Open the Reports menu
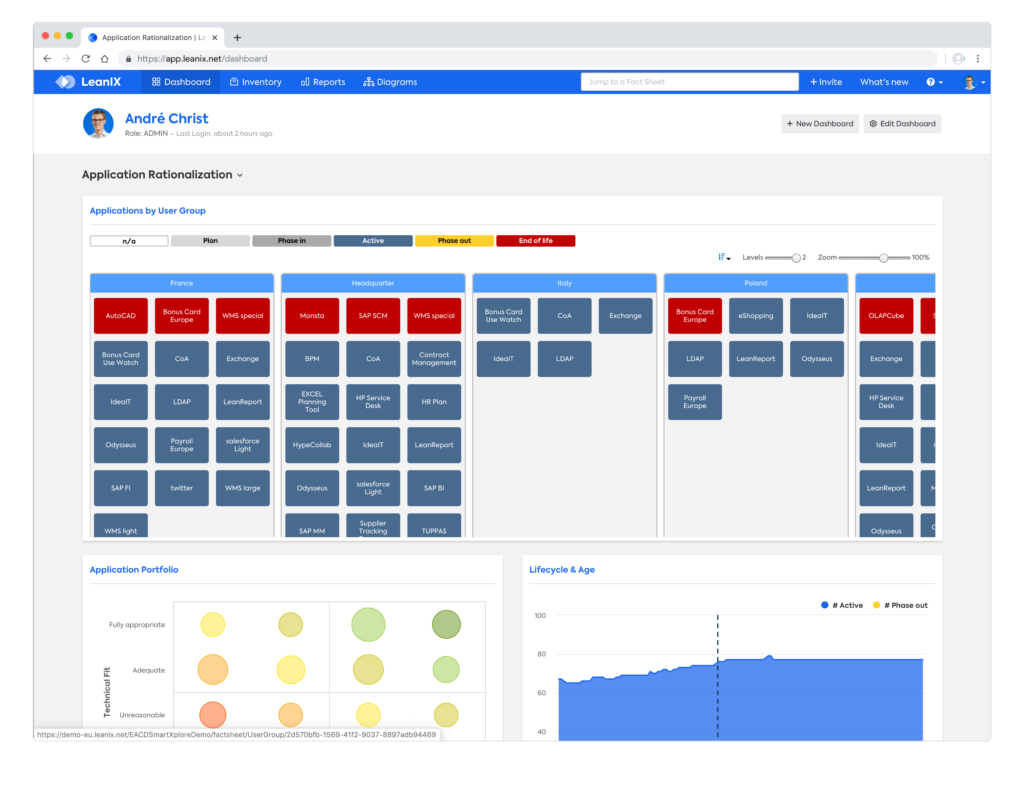The height and width of the screenshot is (785, 1024). [323, 82]
